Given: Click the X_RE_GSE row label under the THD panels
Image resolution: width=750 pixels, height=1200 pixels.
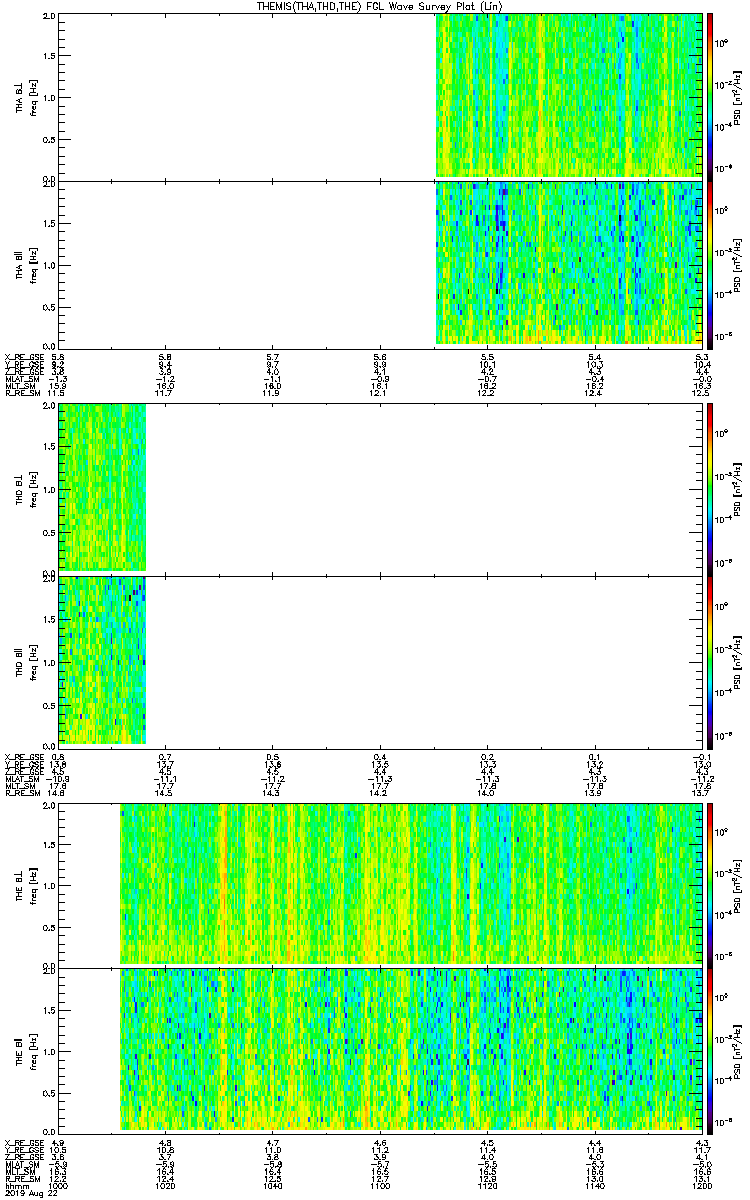Looking at the screenshot, I should 24,756.
